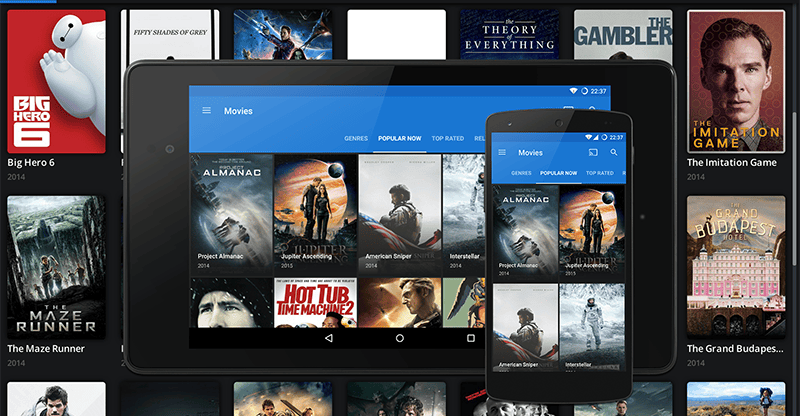Click the page's vertical scrollbar on the right edge
The height and width of the screenshot is (416, 800).
(x=796, y=189)
